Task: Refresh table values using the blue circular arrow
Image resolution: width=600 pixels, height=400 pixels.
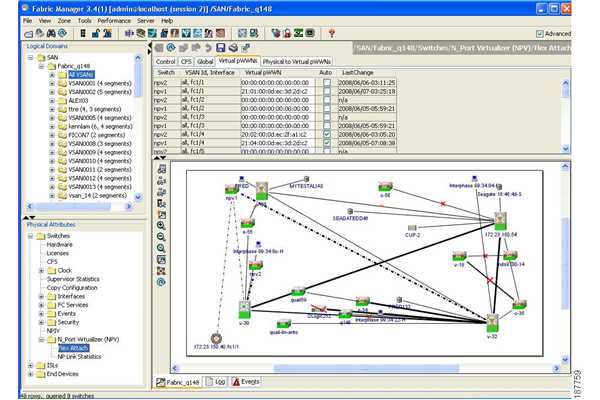Action: click(171, 47)
